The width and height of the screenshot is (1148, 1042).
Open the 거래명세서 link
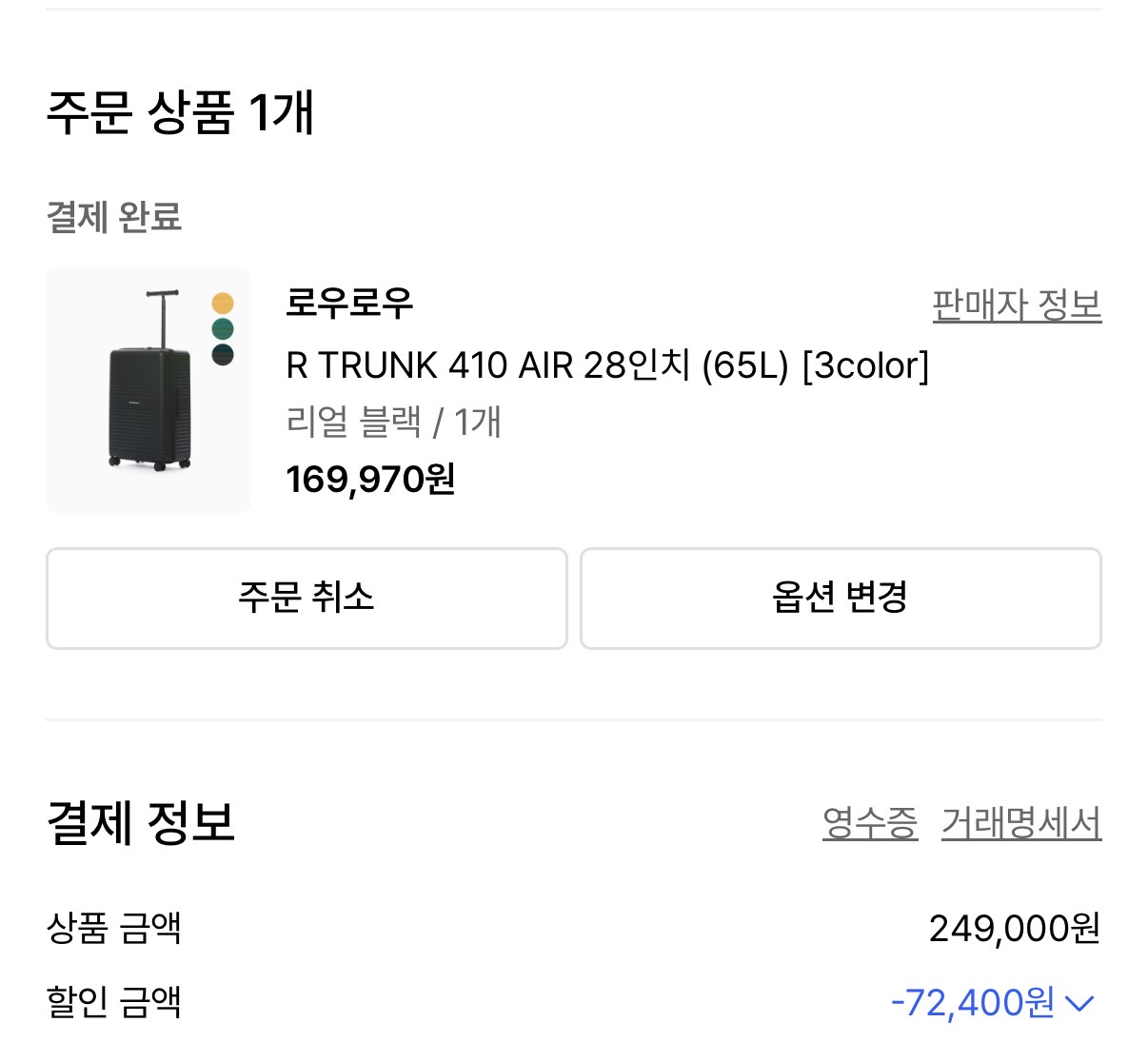[x=1021, y=823]
